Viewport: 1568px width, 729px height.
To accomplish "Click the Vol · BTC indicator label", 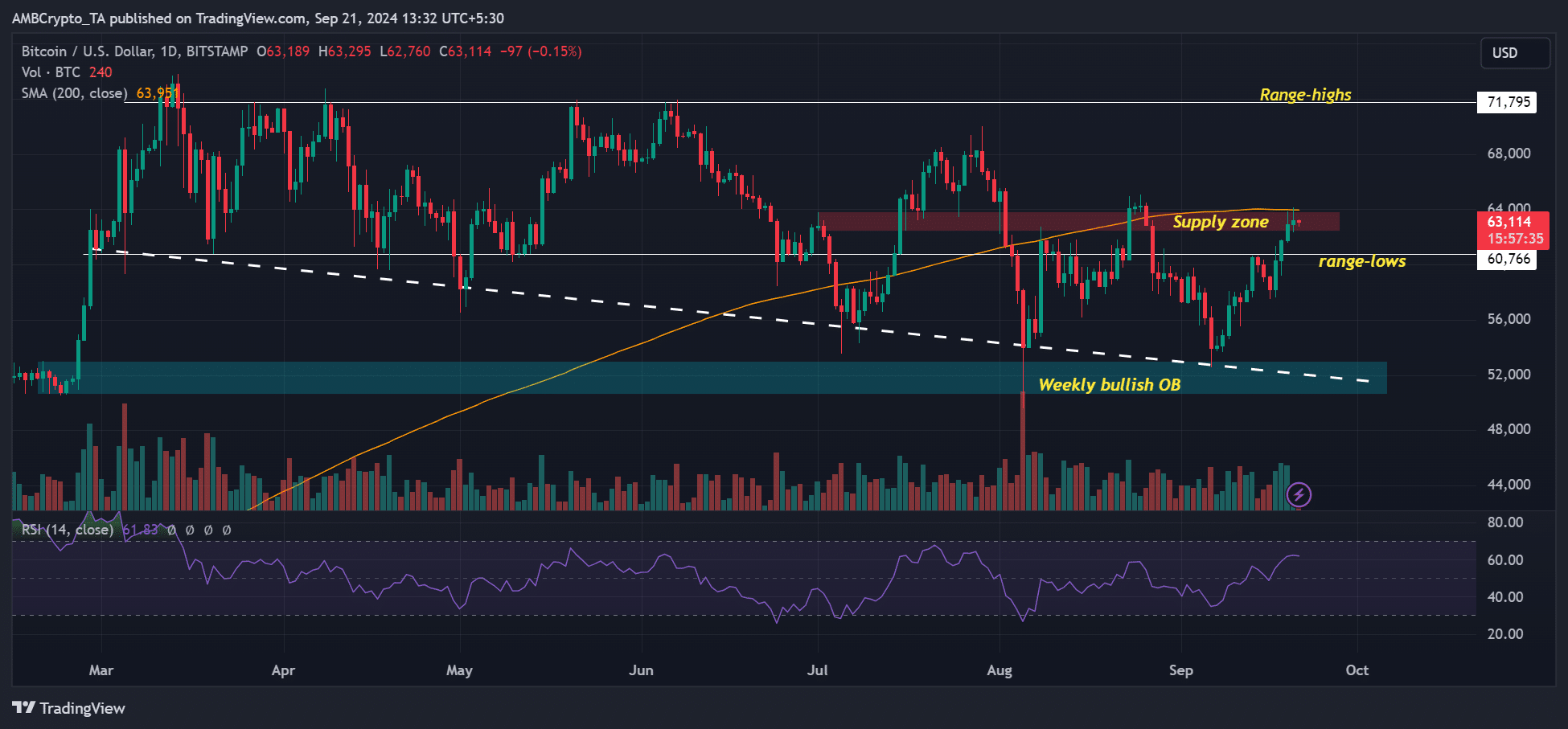I will pyautogui.click(x=51, y=72).
